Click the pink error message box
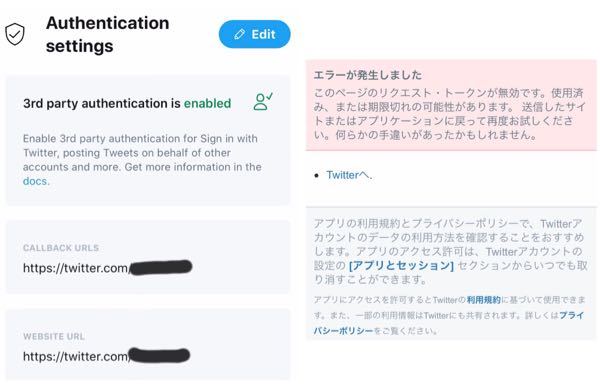This screenshot has height=384, width=600. point(451,105)
